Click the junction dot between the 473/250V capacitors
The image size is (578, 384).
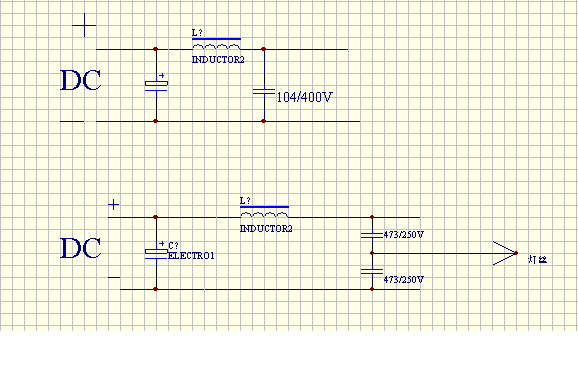click(x=372, y=253)
